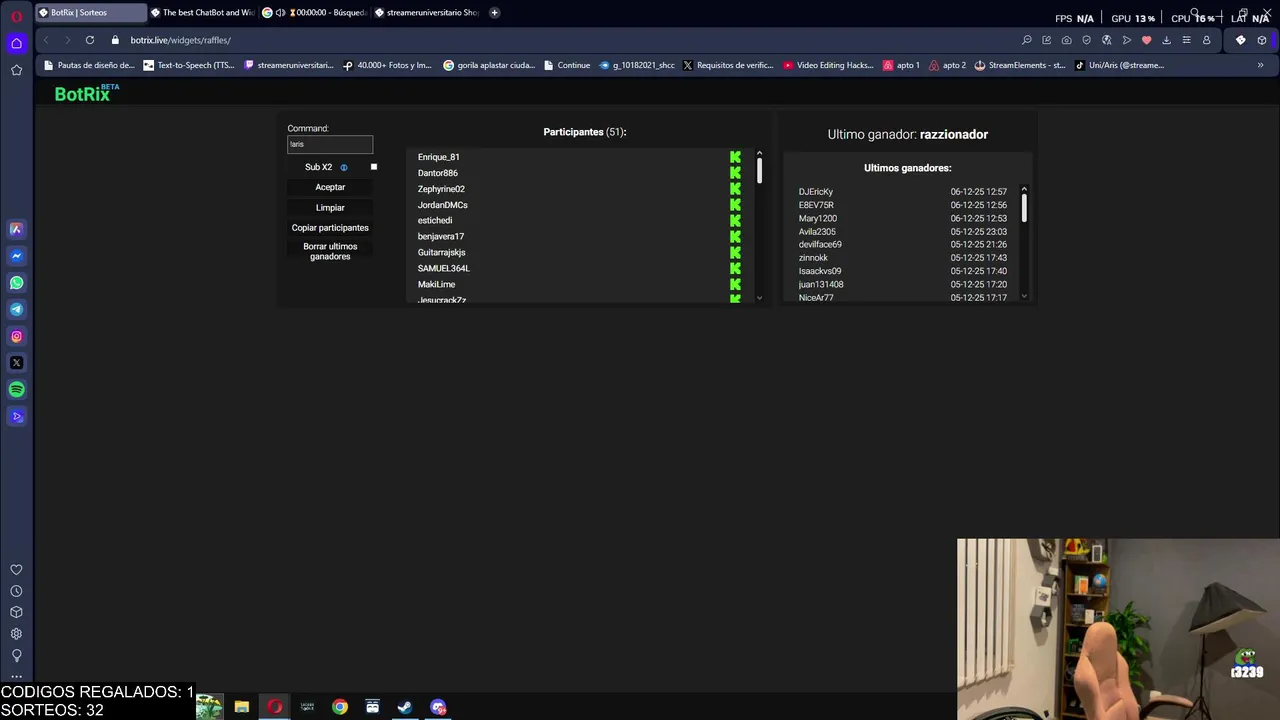Open the Uni/Aris TikTok bookmark
Screen dimensions: 1280x720
click(1119, 65)
